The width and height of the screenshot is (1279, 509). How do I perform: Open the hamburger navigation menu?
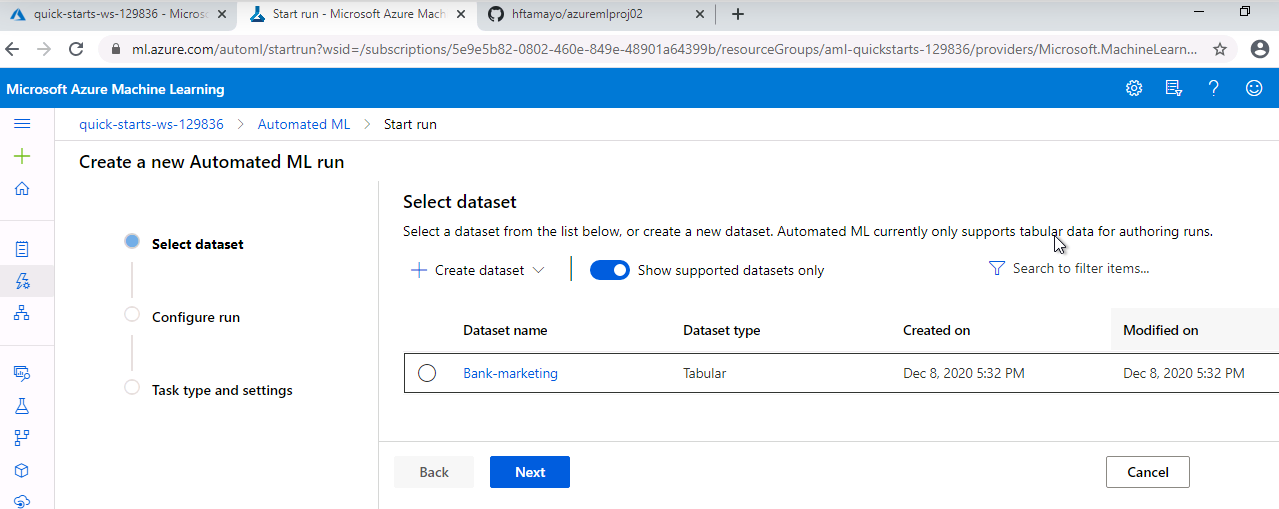pos(22,124)
